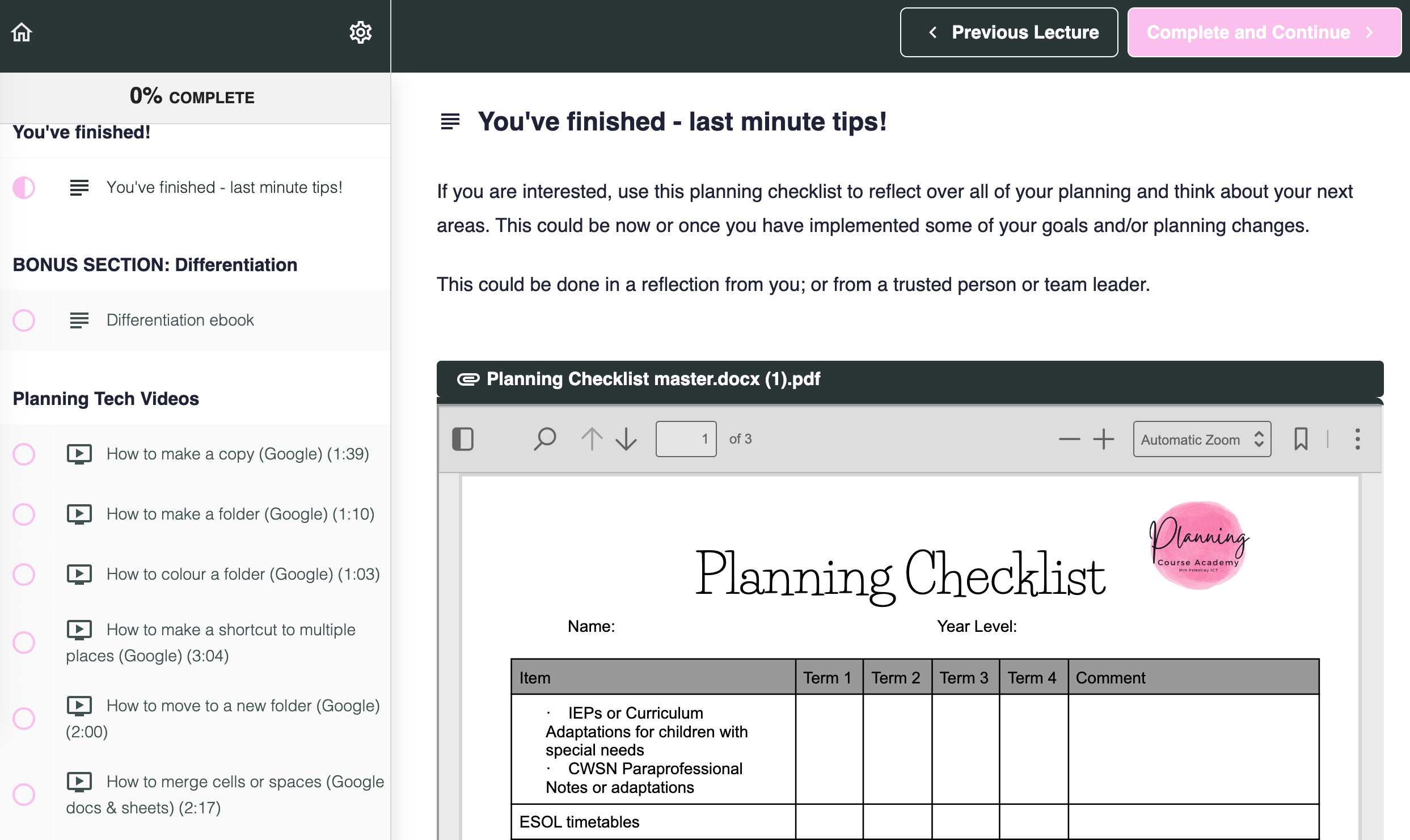Open How to colour a folder (Google) video

(243, 575)
